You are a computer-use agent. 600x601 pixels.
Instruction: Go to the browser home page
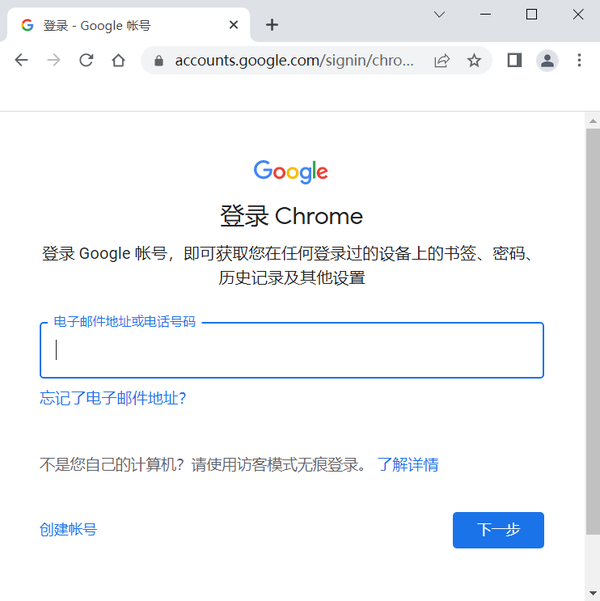pyautogui.click(x=118, y=61)
